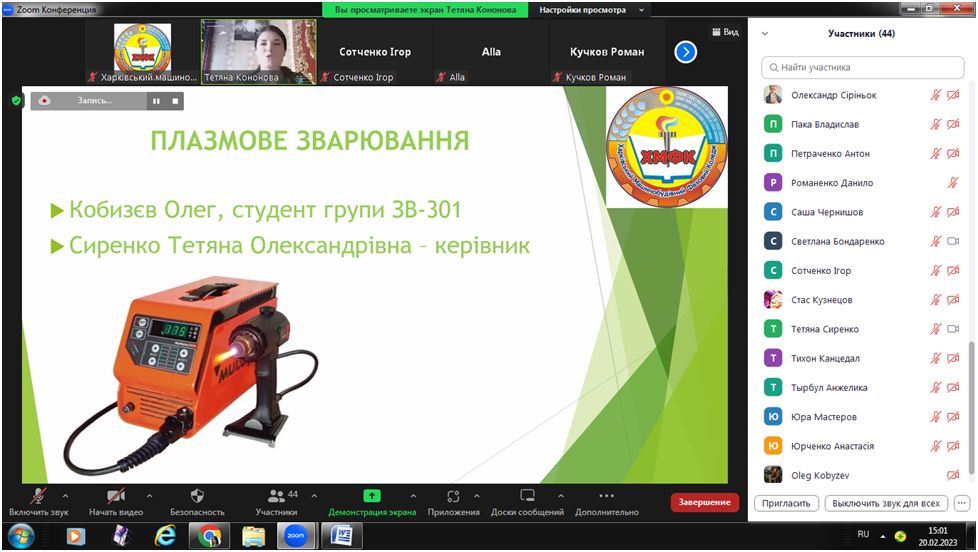Open Участники people icon in toolbar
This screenshot has width=978, height=552.
coord(276,496)
